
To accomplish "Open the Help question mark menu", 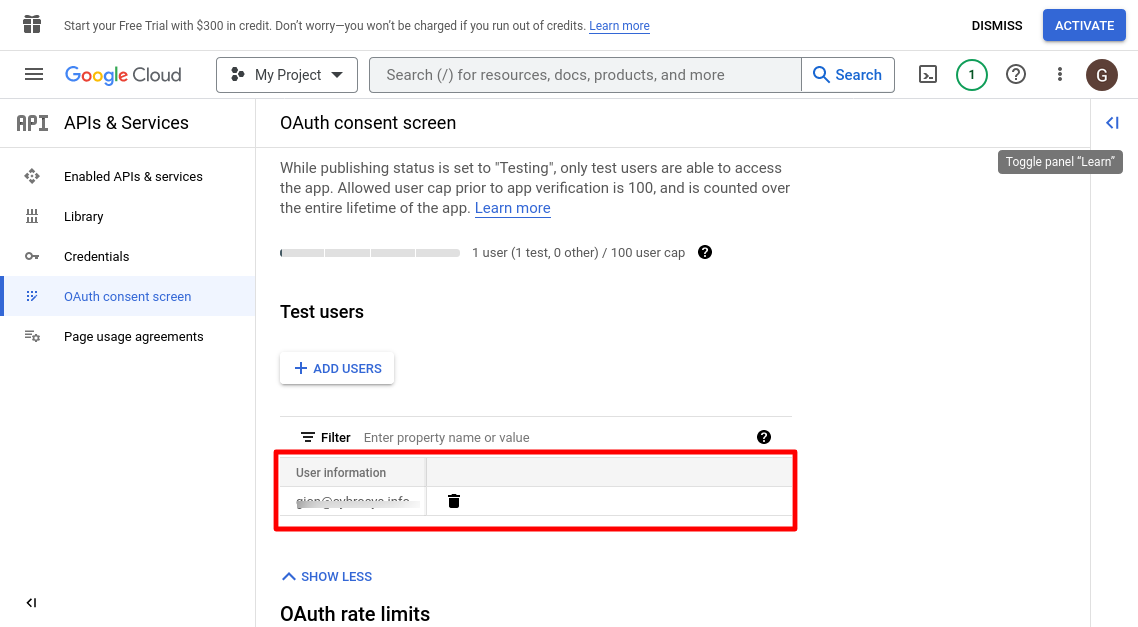I will [x=1016, y=75].
